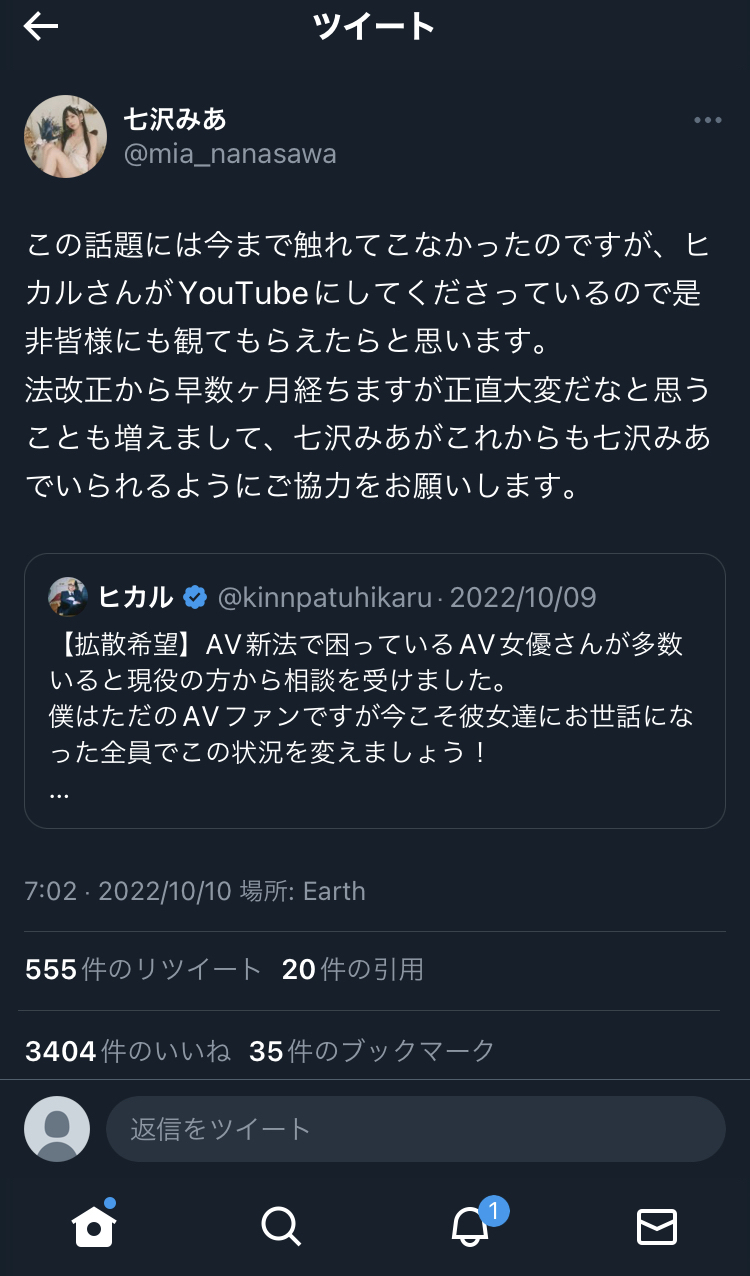View the 20 quote tweets
Viewport: 750px width, 1276px height.
[352, 969]
